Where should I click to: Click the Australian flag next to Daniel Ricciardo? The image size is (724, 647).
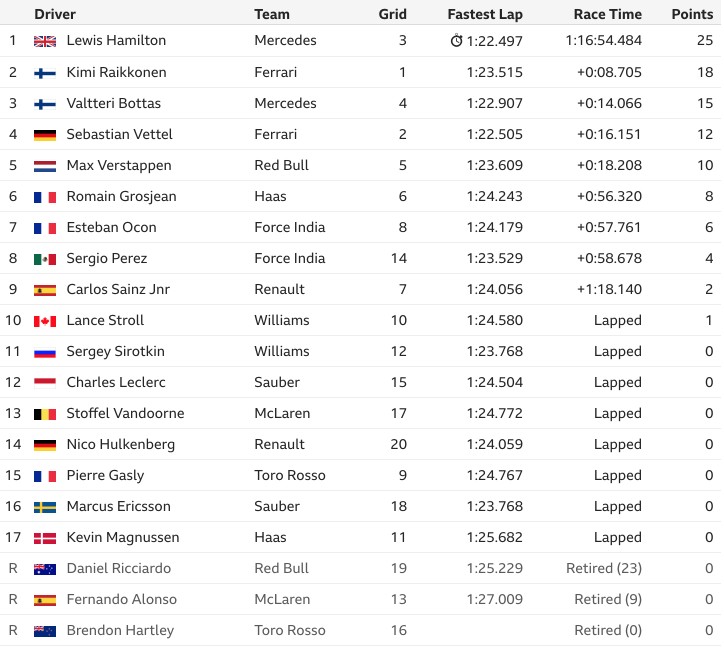(x=45, y=569)
